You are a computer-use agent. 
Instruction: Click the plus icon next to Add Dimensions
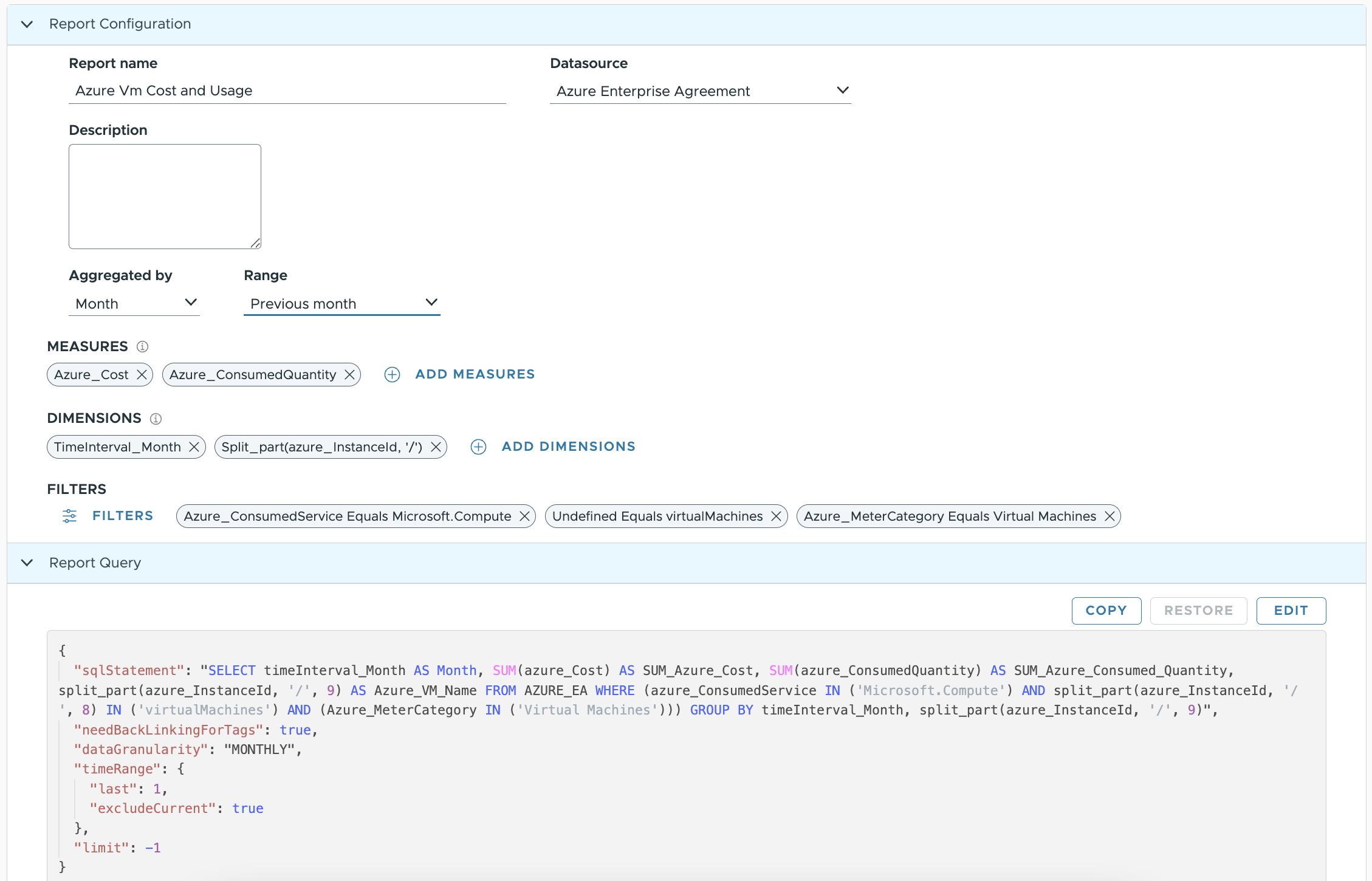click(479, 447)
